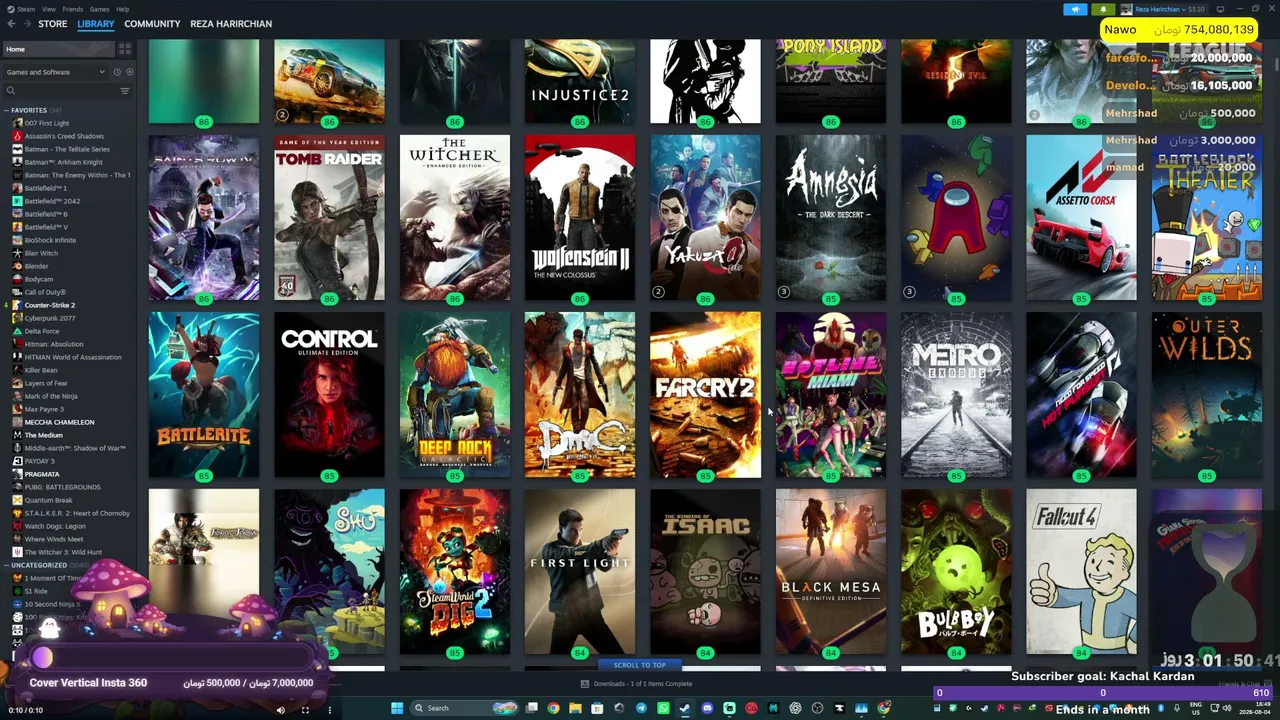This screenshot has width=1280, height=720.
Task: Switch to the LIBRARY tab
Action: 96,24
